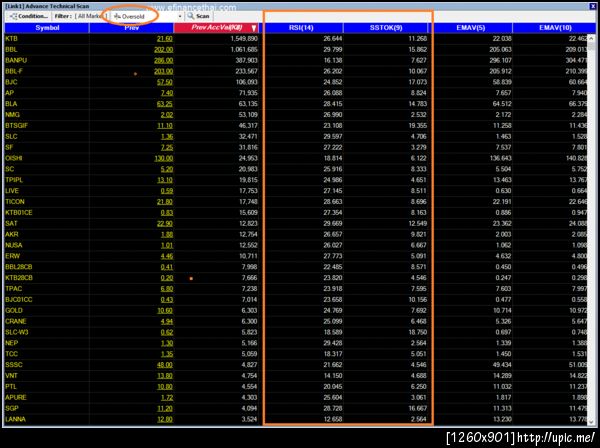Select the TPIPL symbol row
Screen dimensions: 600x448
295,180
